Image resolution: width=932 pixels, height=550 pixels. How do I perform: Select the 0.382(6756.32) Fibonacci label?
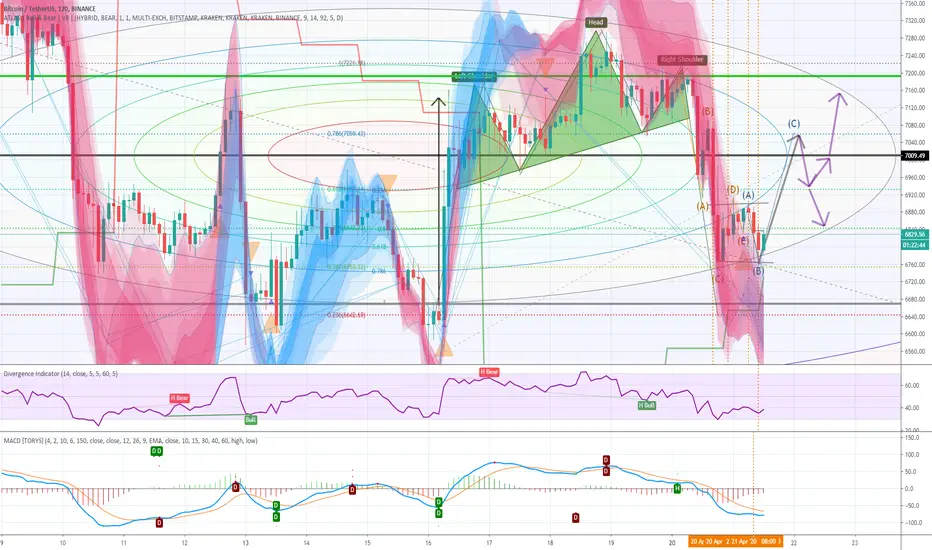click(346, 267)
